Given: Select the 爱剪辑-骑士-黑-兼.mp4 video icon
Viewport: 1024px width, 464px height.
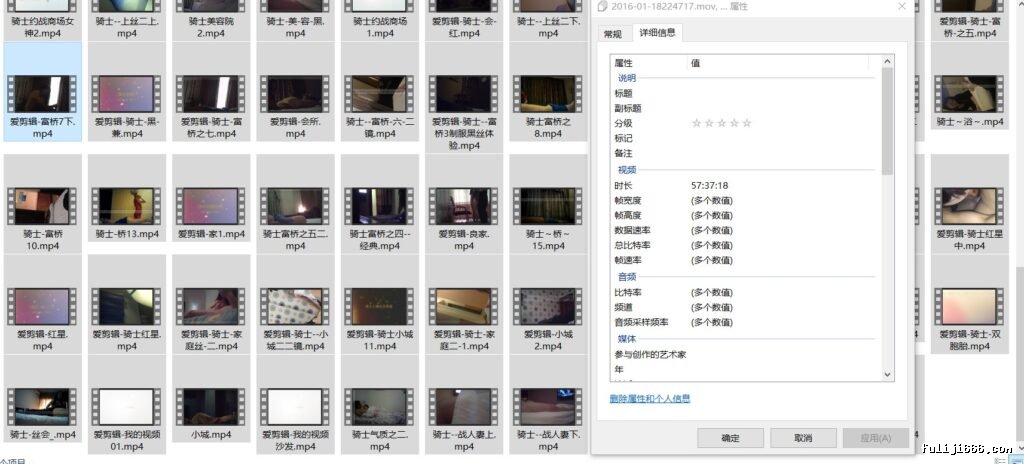Looking at the screenshot, I should pyautogui.click(x=127, y=93).
